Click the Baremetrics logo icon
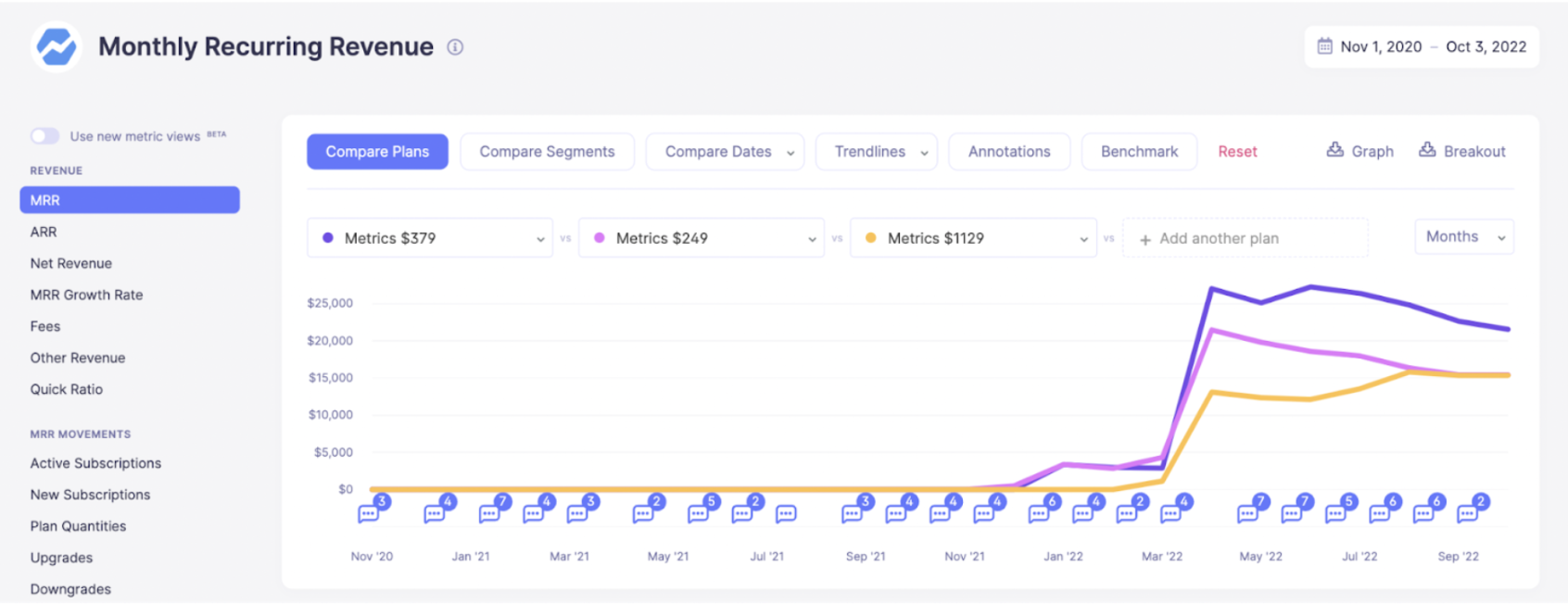This screenshot has width=1568, height=604. (56, 46)
